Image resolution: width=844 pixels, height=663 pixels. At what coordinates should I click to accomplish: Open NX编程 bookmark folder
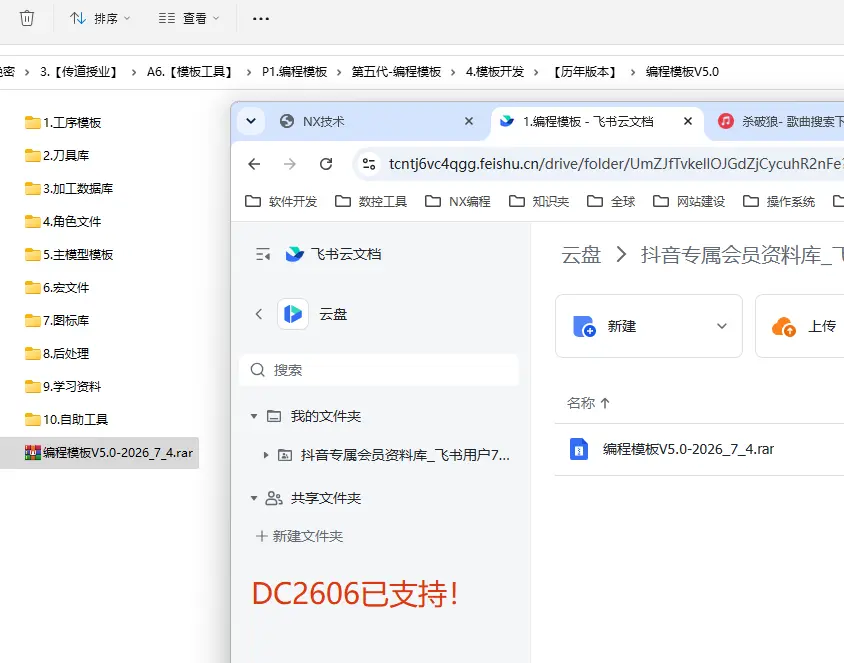(x=458, y=201)
